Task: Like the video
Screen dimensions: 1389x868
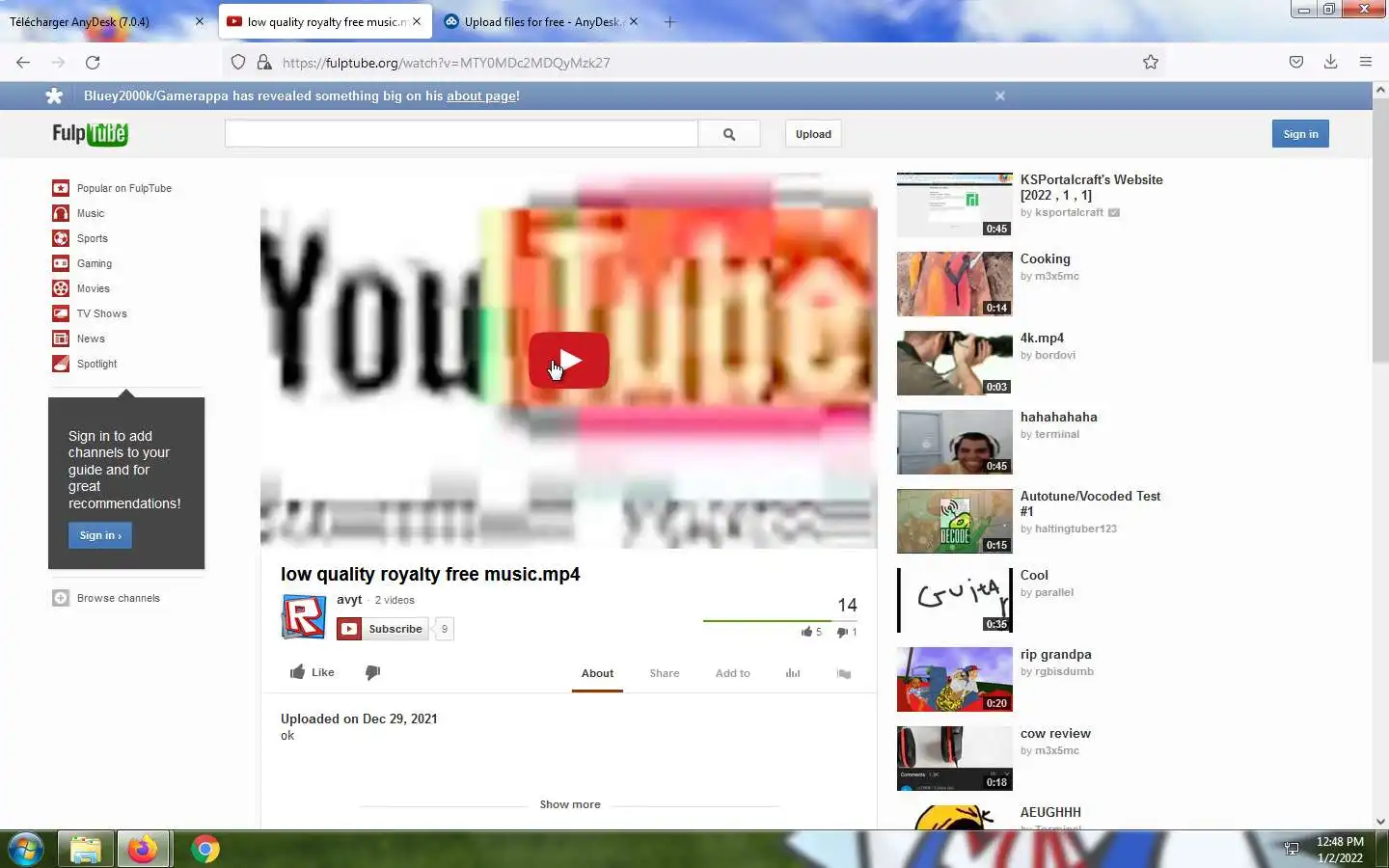Action: 312,672
